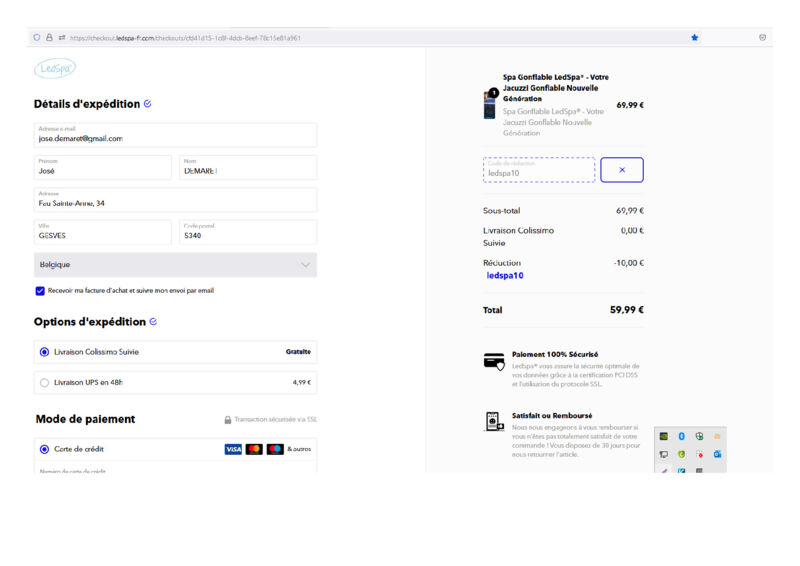Select Livraison Colissimo Suivie option
Image resolution: width=800 pixels, height=566 pixels.
[x=175, y=352]
